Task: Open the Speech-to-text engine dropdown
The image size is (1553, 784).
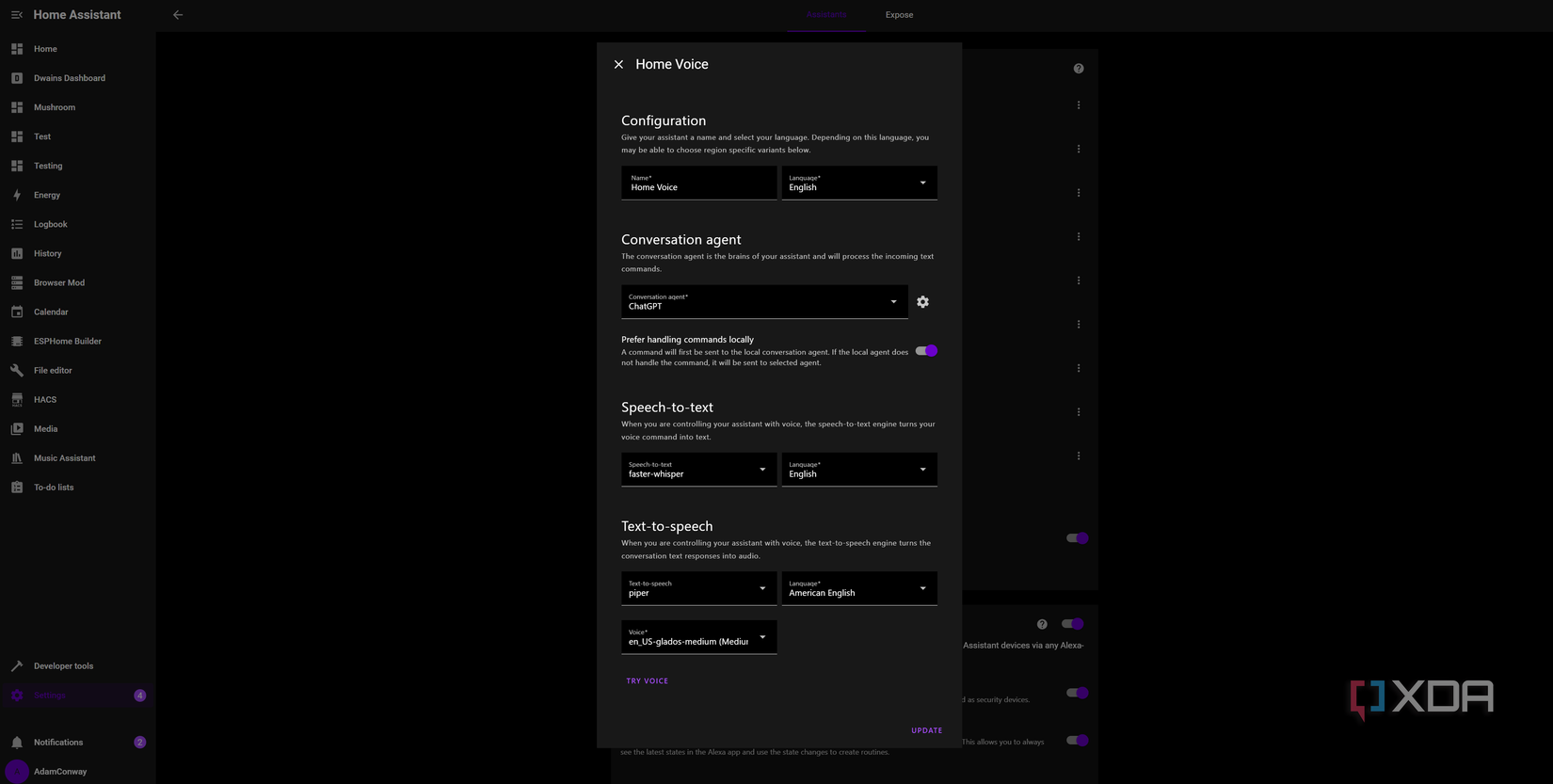Action: coord(698,470)
